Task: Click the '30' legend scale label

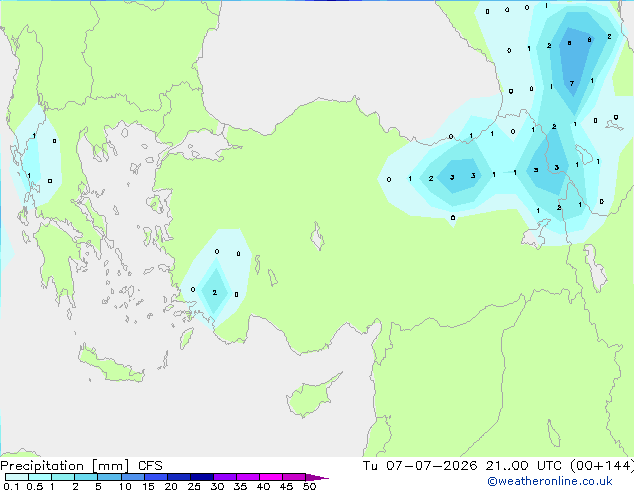Action: [x=217, y=486]
